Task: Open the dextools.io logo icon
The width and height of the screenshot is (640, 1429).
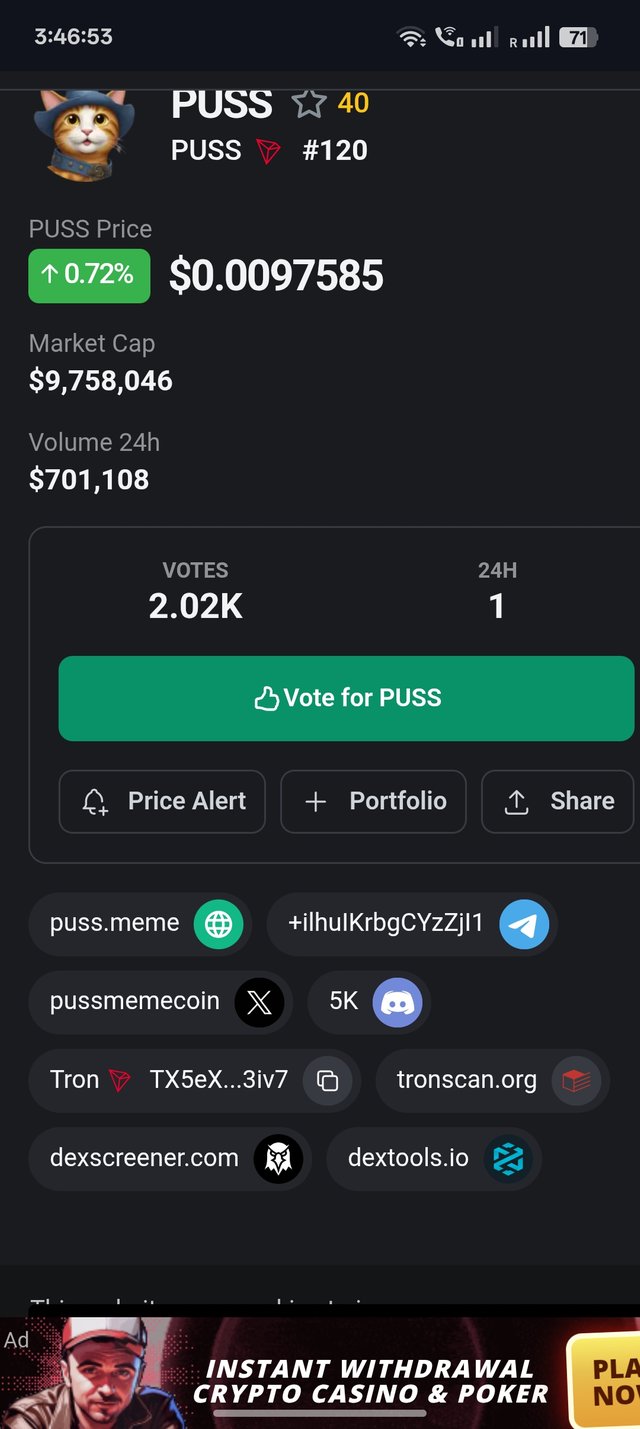Action: point(508,1159)
